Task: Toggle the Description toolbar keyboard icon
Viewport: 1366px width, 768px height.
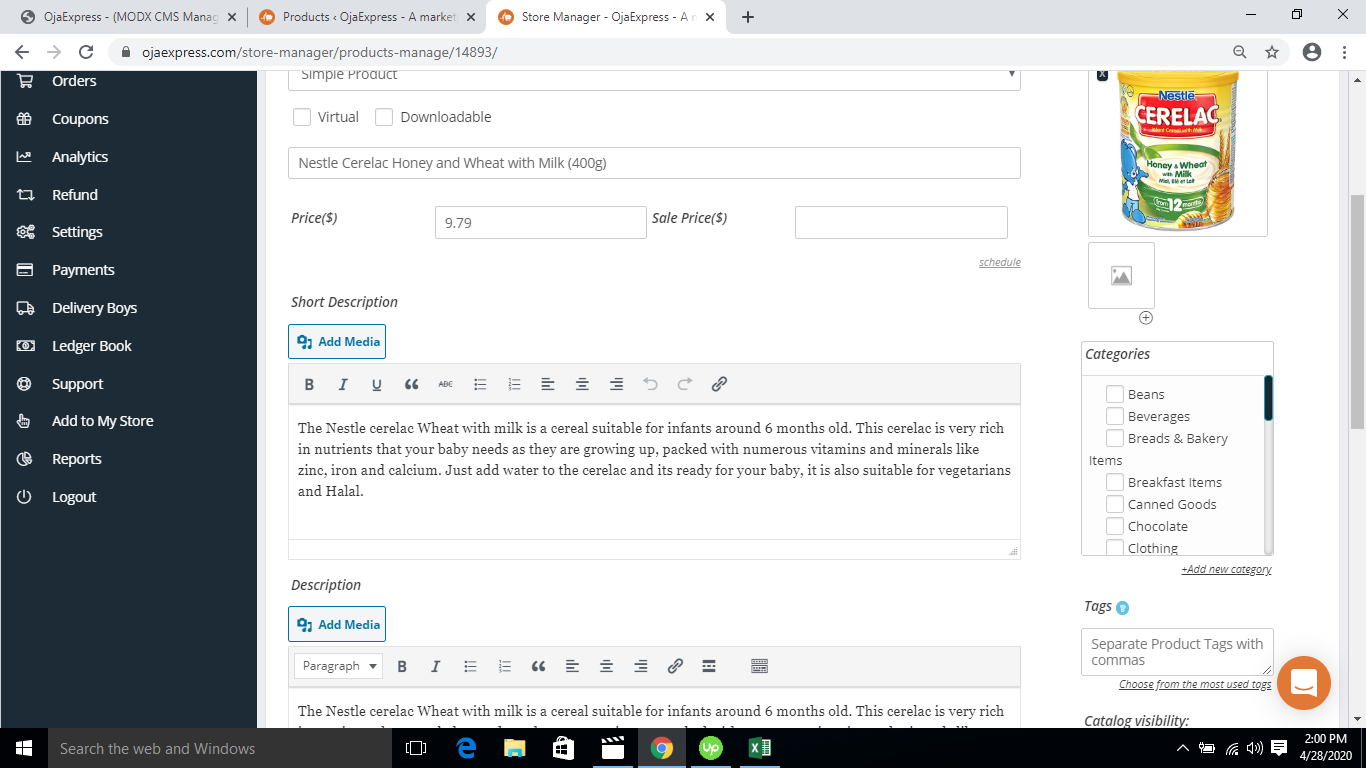Action: [x=759, y=666]
